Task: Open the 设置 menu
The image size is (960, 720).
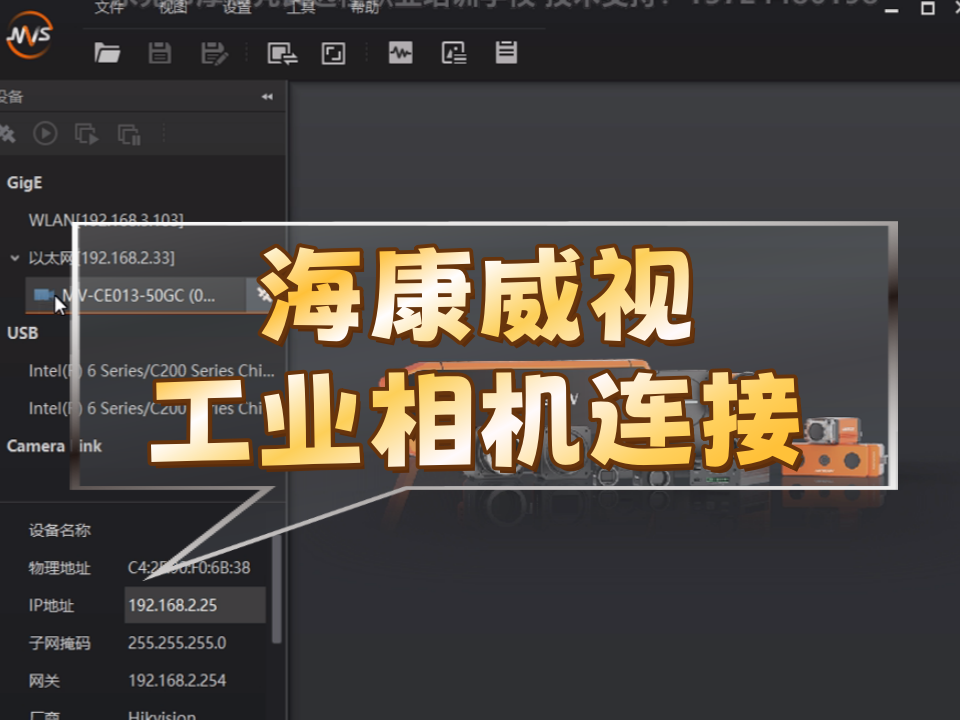Action: (x=237, y=8)
